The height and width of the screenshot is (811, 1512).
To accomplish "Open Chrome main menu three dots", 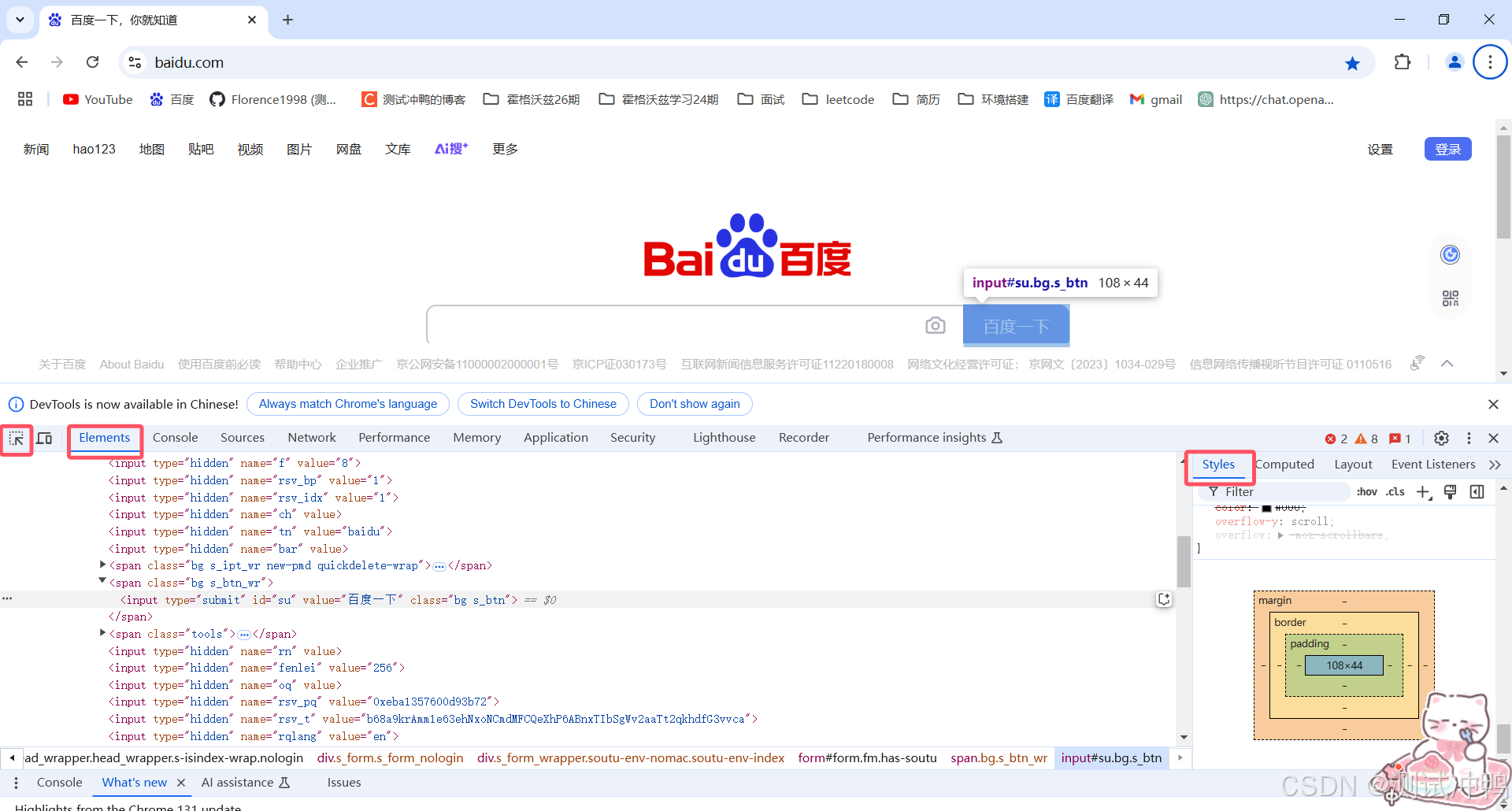I will tap(1490, 62).
